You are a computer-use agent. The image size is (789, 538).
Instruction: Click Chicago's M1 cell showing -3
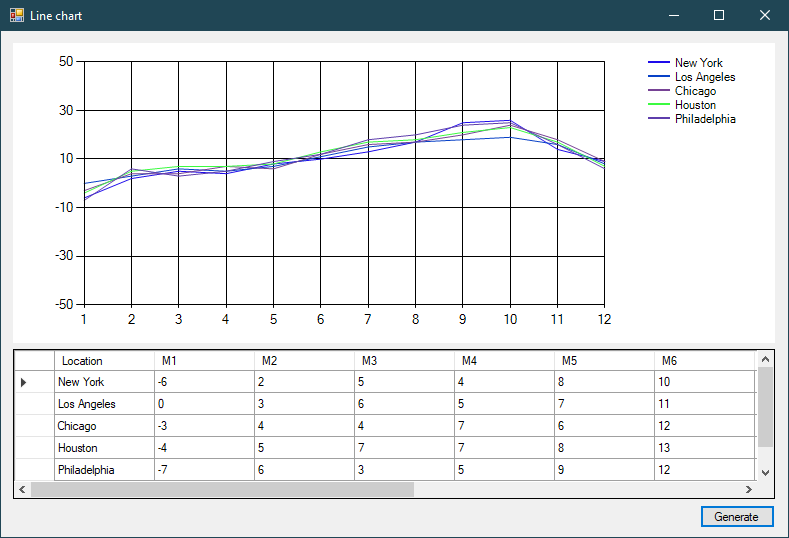(x=204, y=426)
